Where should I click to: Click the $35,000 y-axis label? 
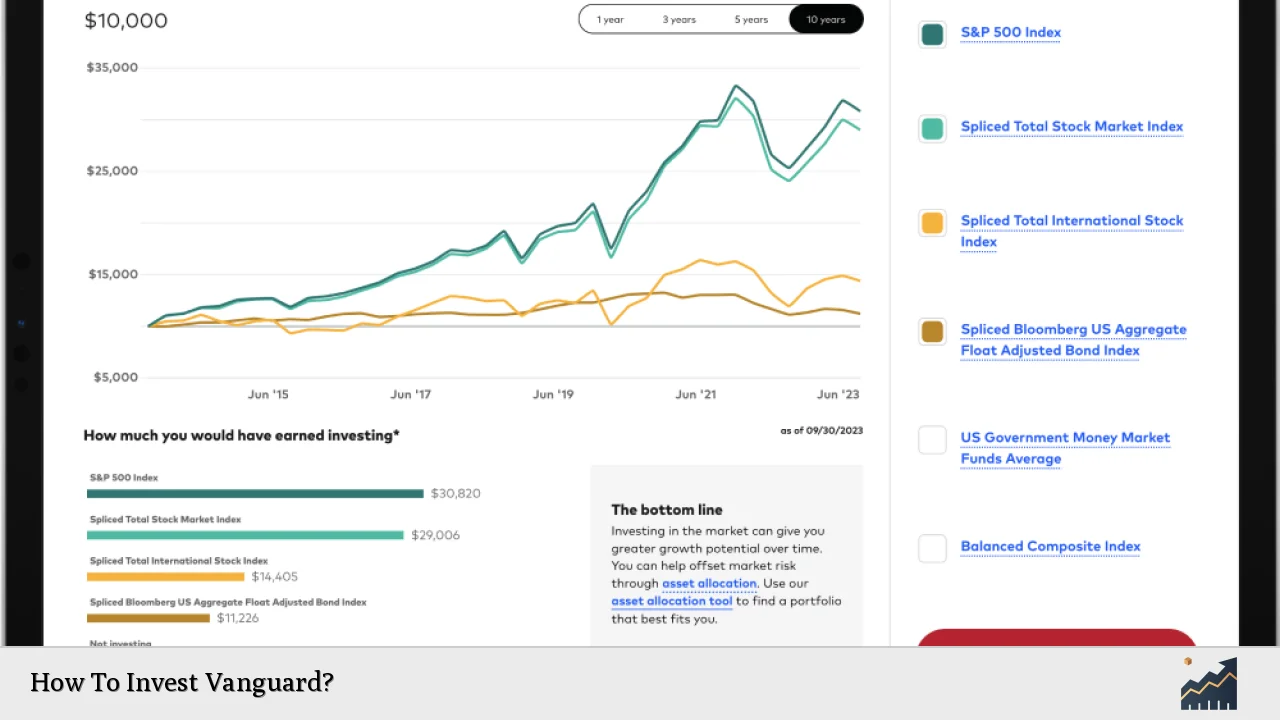(x=112, y=68)
